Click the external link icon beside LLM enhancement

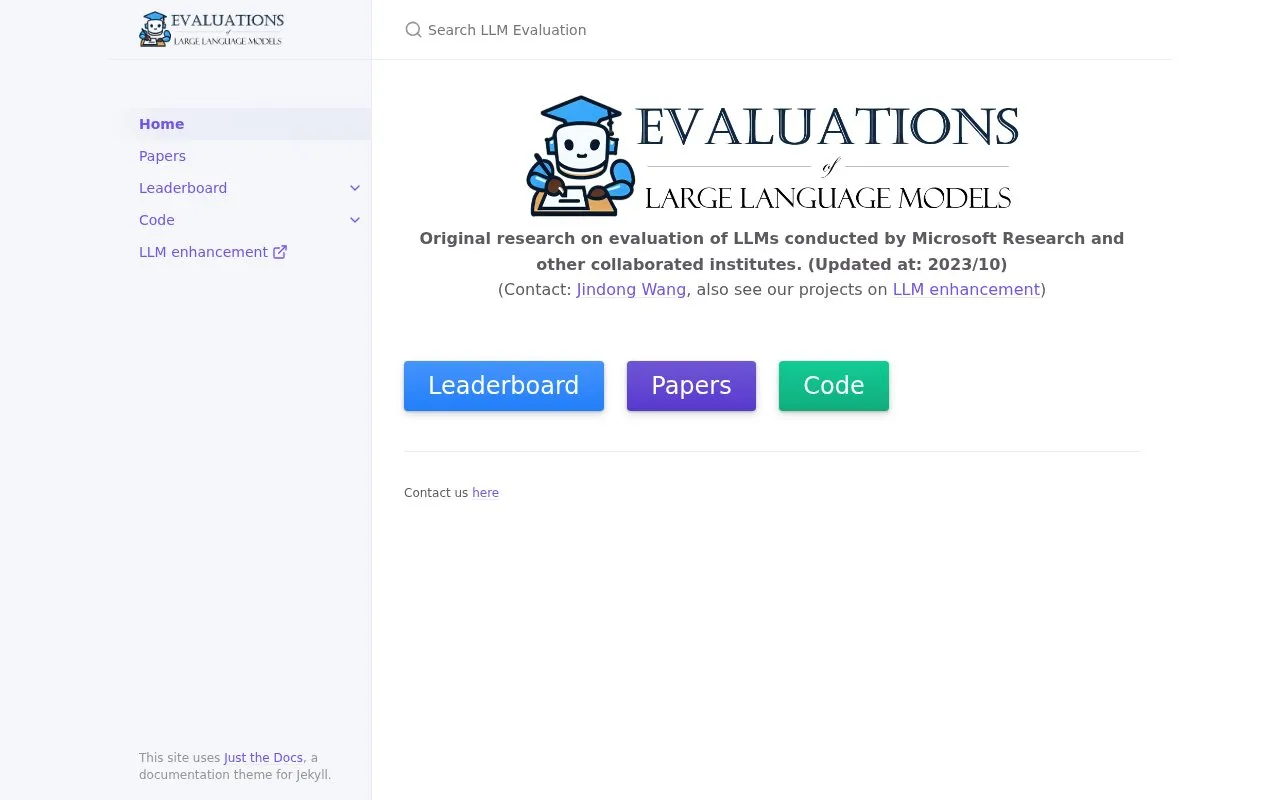(280, 252)
